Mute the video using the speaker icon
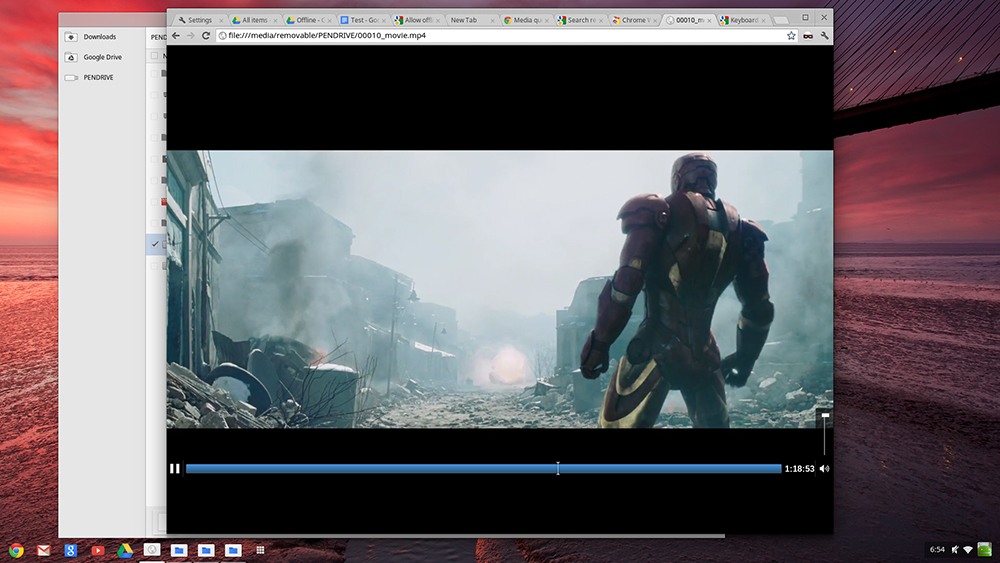1000x563 pixels. 825,469
